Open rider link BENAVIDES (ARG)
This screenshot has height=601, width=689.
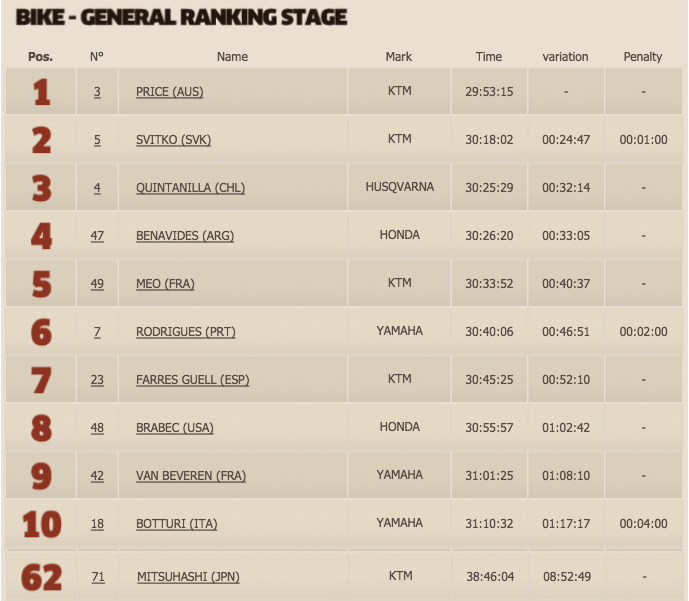185,236
